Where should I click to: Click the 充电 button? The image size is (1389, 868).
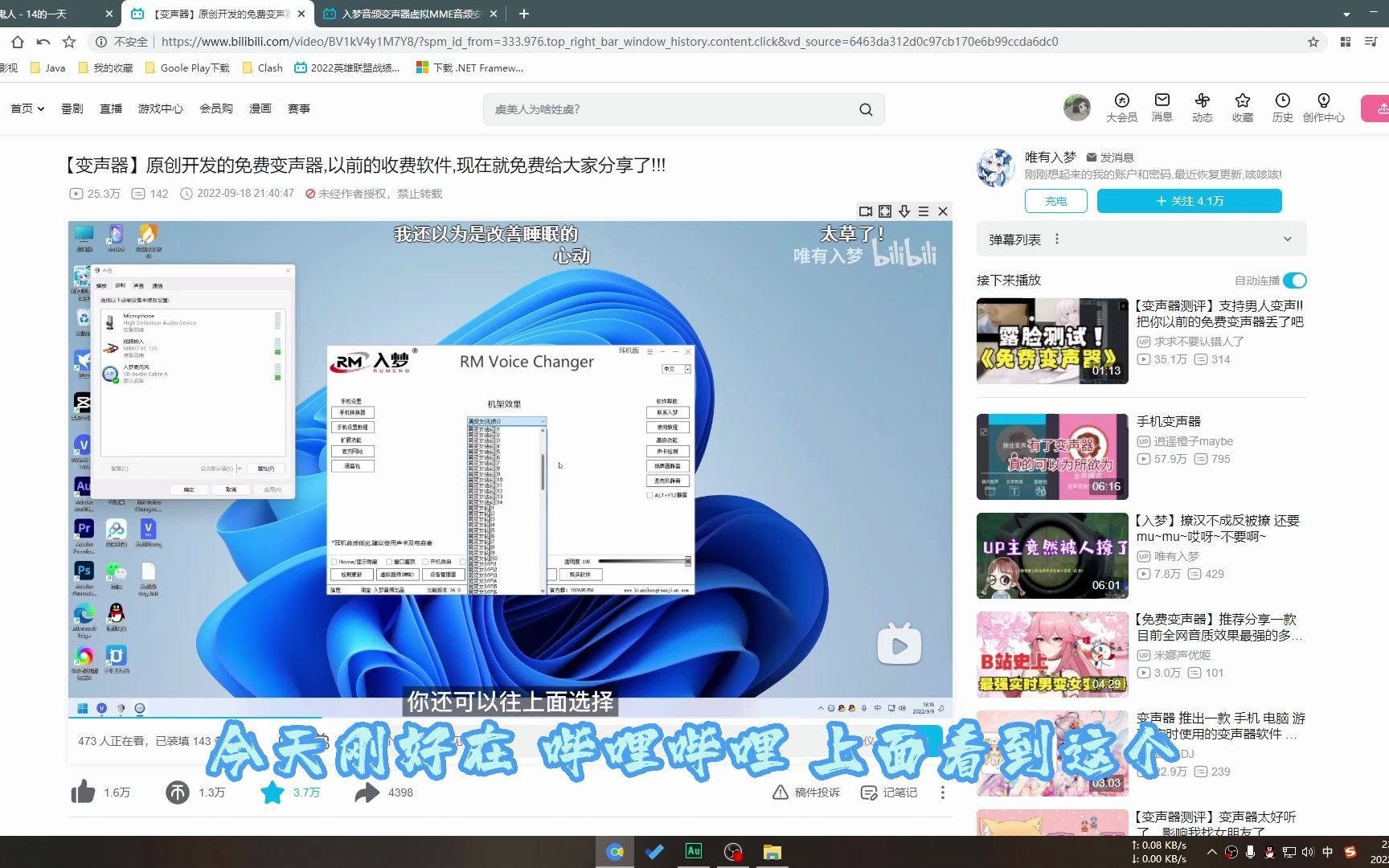point(1056,201)
